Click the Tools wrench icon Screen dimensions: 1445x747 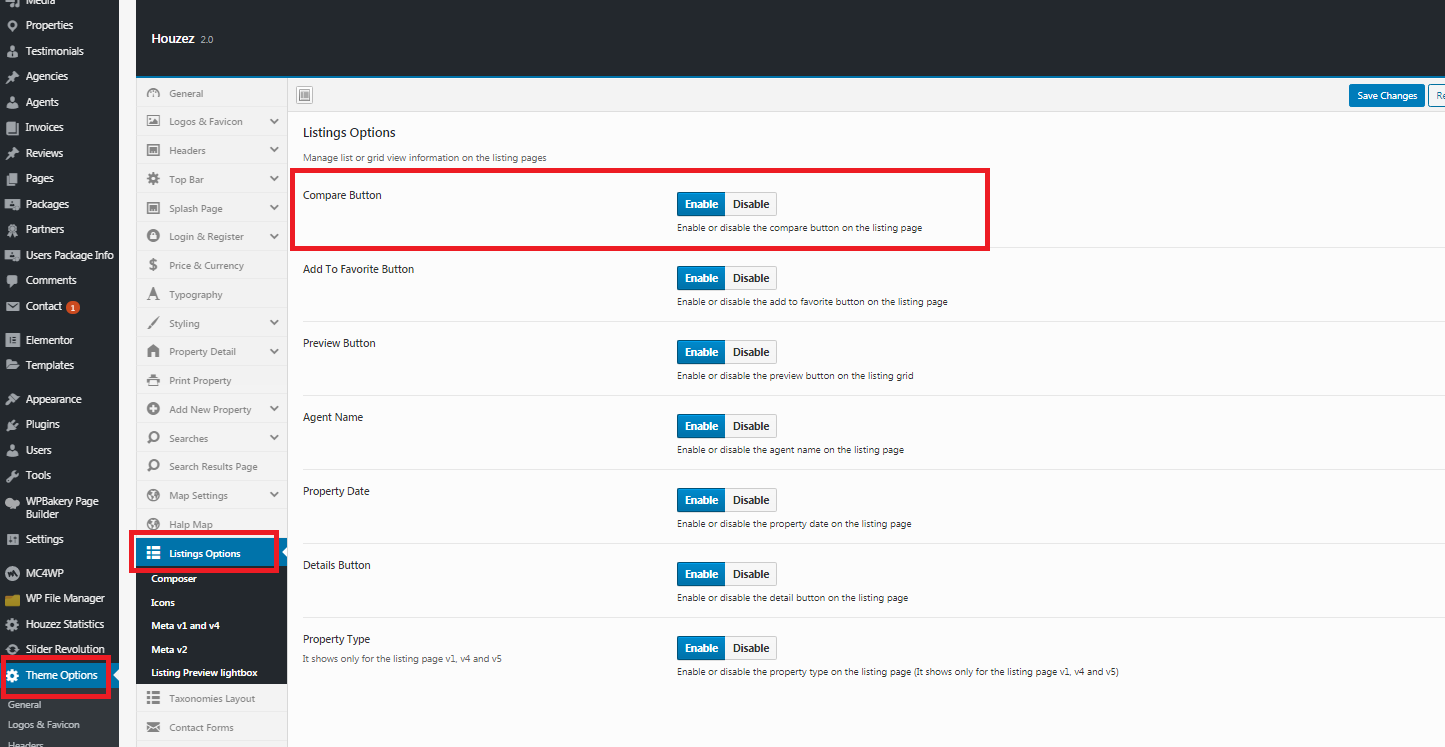pyautogui.click(x=12, y=476)
